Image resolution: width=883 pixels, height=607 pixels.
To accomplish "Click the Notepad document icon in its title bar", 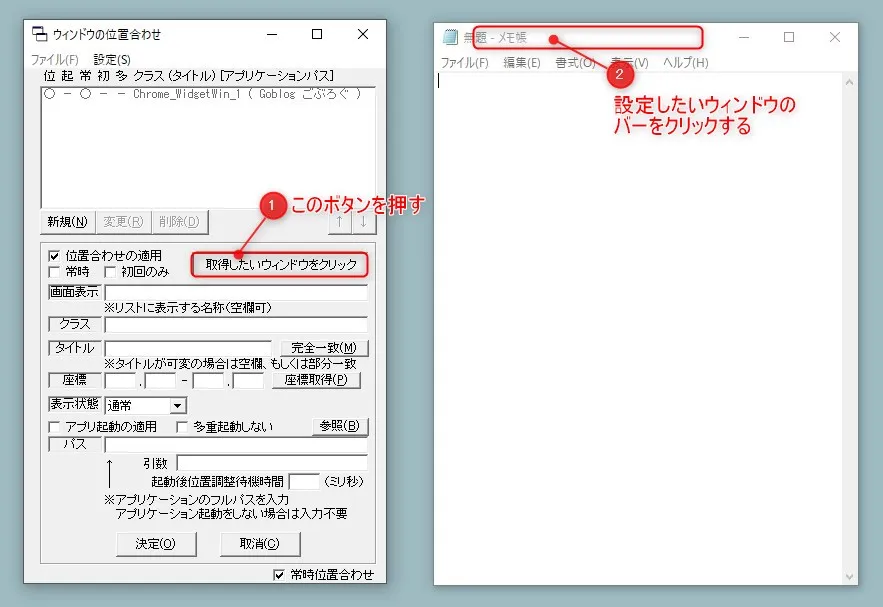I will pyautogui.click(x=448, y=36).
